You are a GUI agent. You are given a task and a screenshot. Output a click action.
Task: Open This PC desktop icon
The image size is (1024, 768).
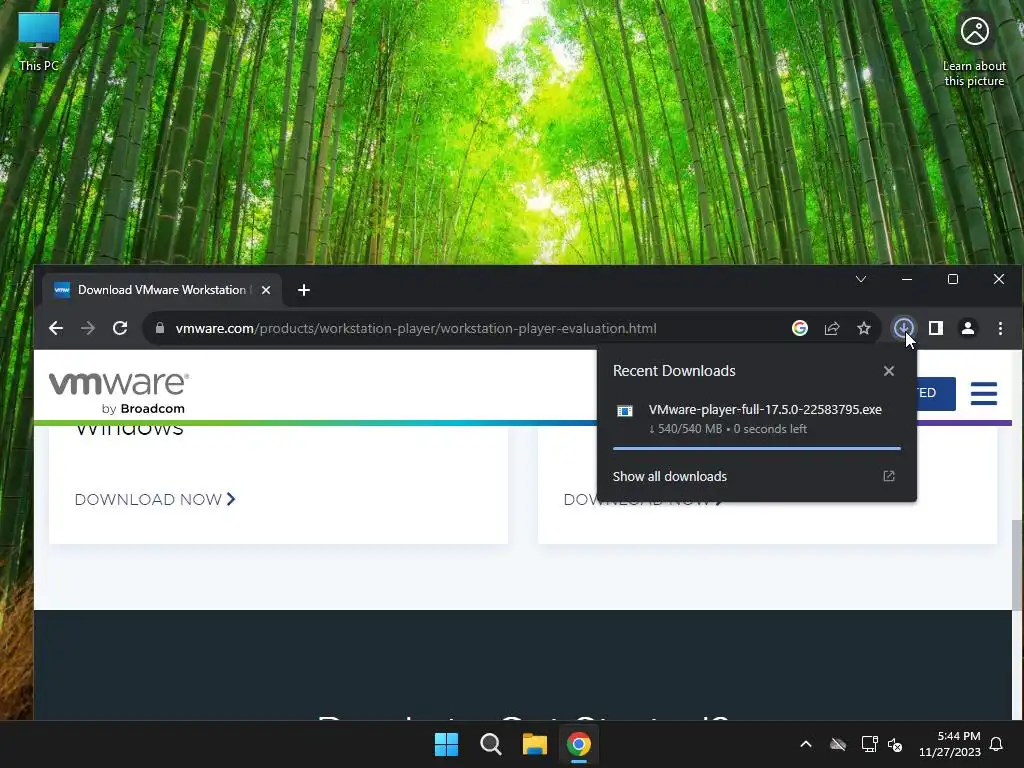(39, 41)
